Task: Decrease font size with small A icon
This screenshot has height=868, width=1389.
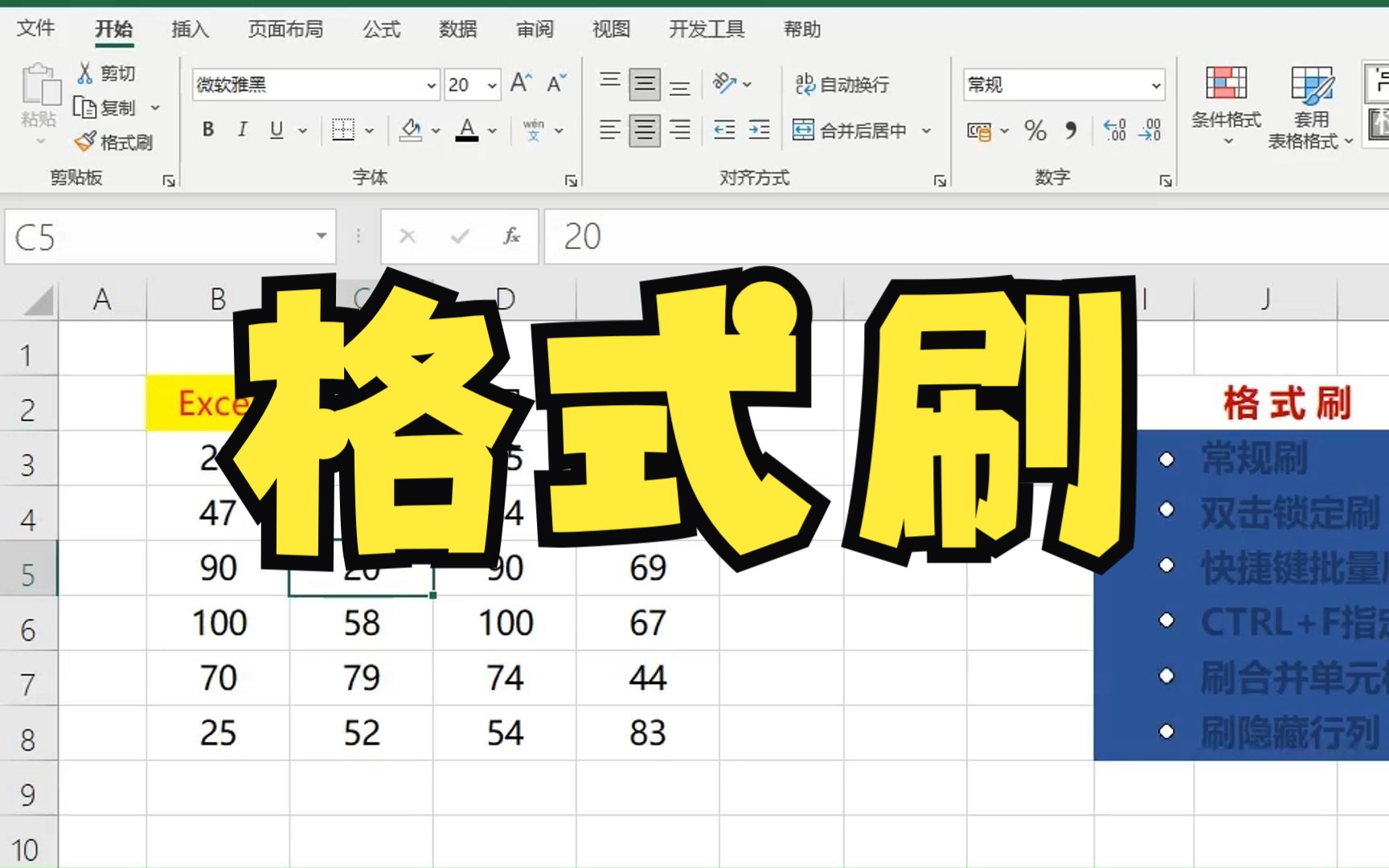Action: [556, 84]
